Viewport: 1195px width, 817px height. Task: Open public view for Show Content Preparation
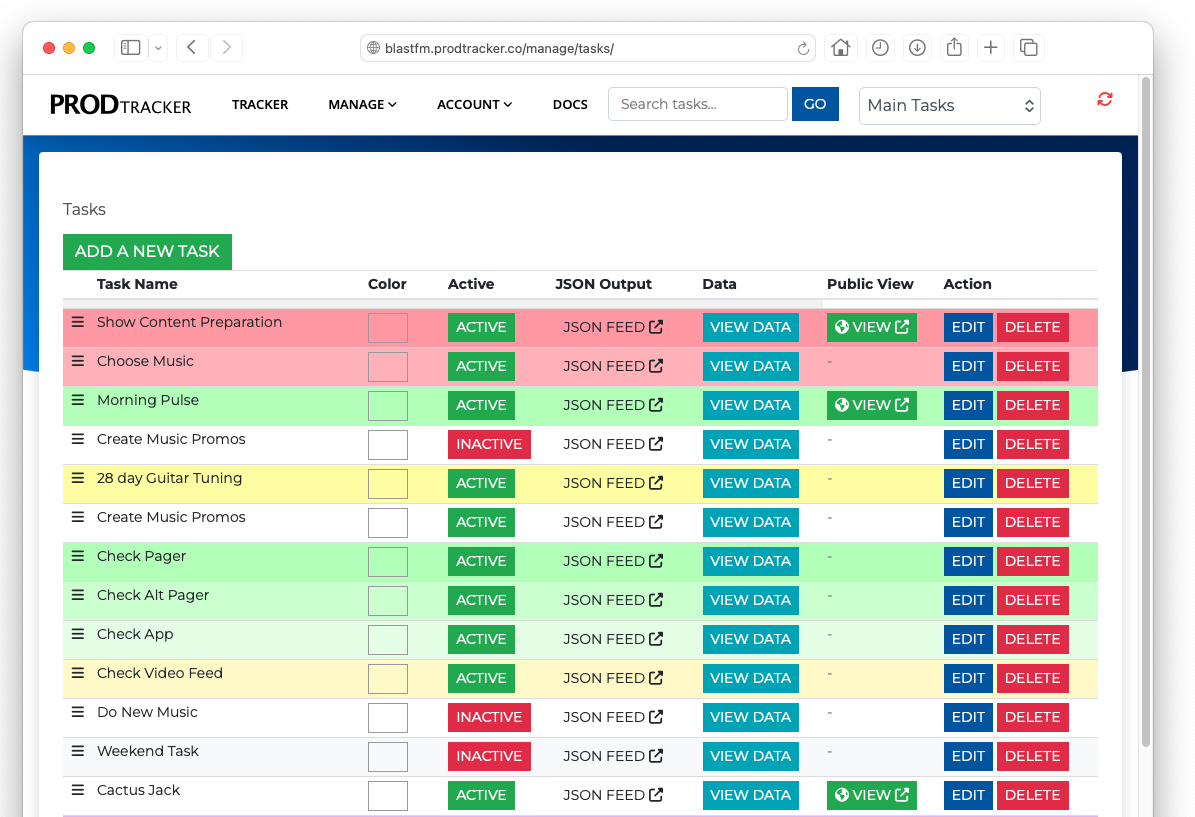pos(871,327)
